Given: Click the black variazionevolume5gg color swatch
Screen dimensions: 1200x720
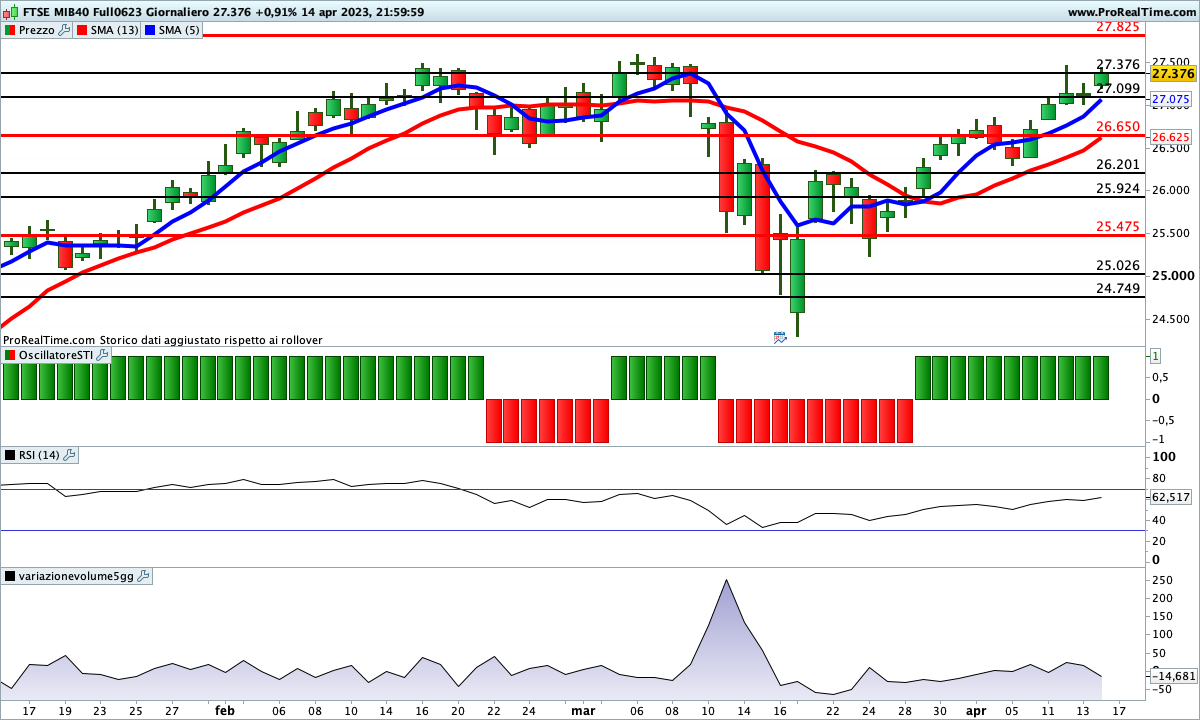Looking at the screenshot, I should point(10,576).
